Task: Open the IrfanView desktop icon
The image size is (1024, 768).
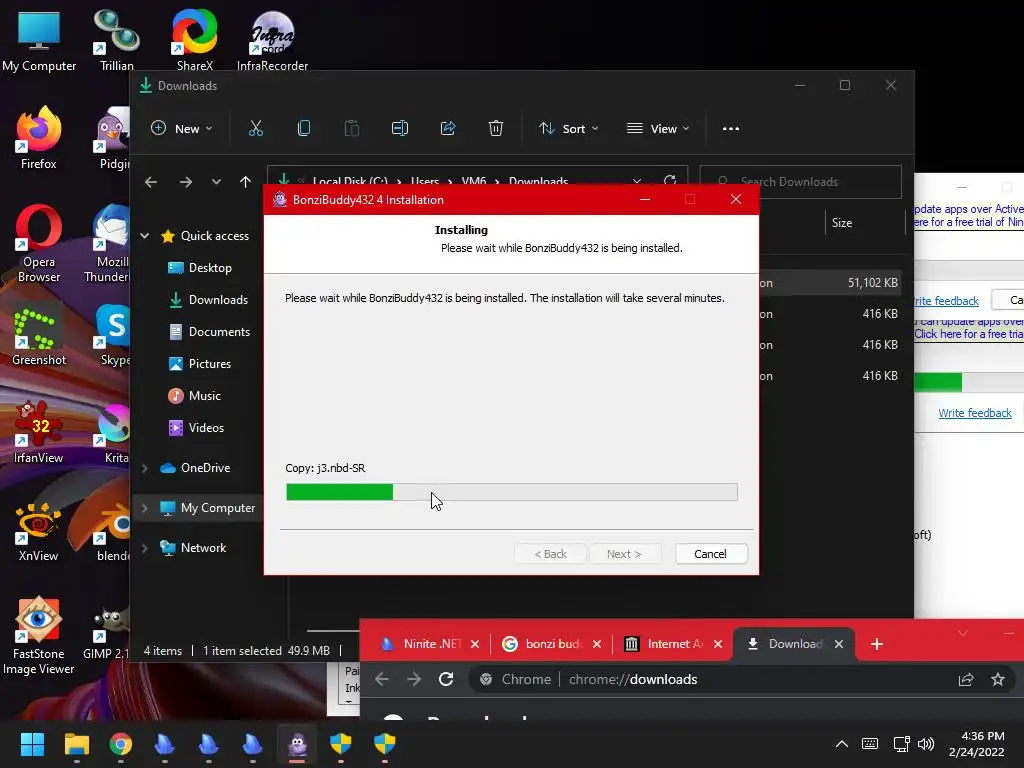Action: (x=39, y=432)
